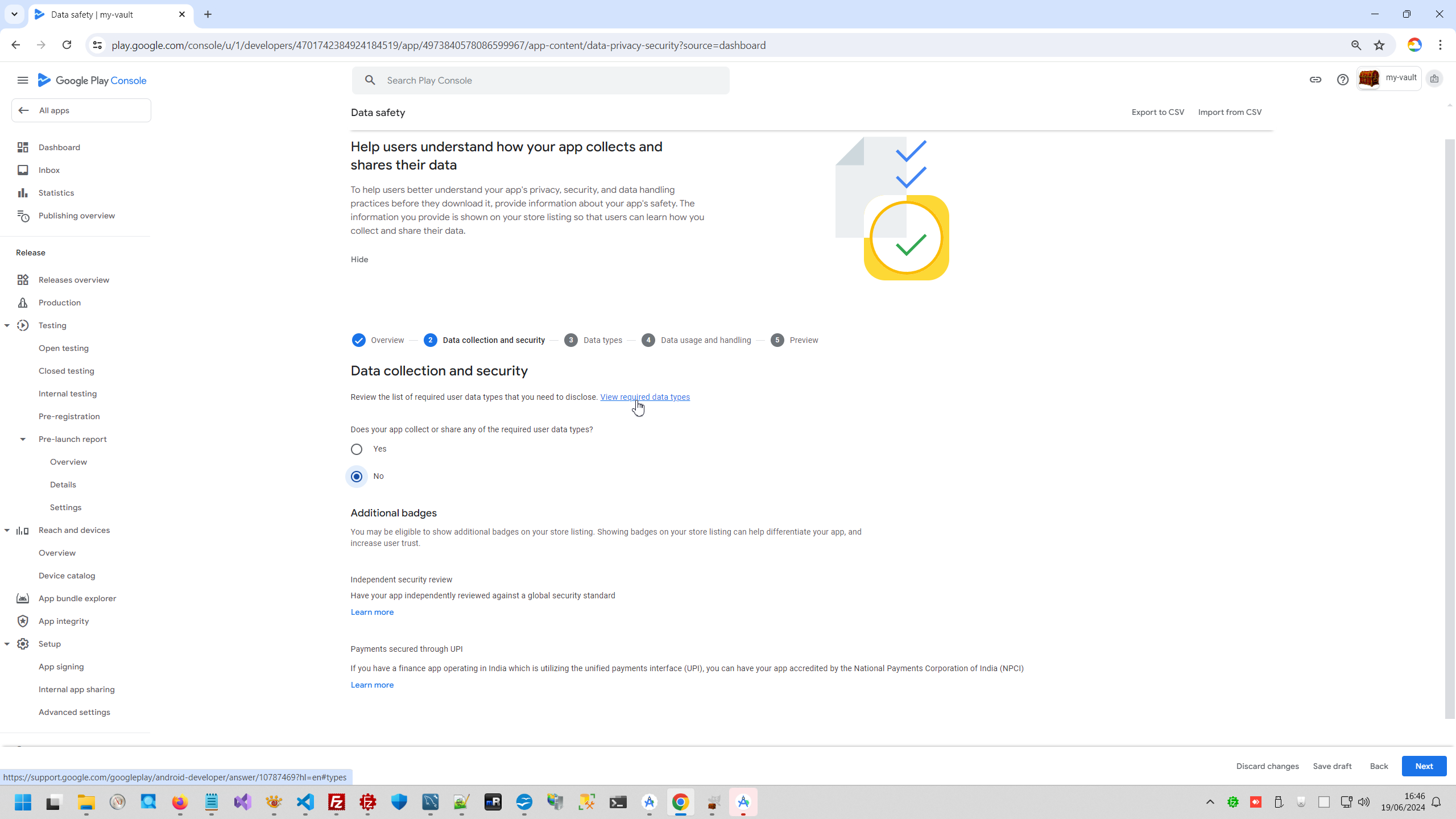Collapse the Pre-launch report tree arrow

point(23,439)
